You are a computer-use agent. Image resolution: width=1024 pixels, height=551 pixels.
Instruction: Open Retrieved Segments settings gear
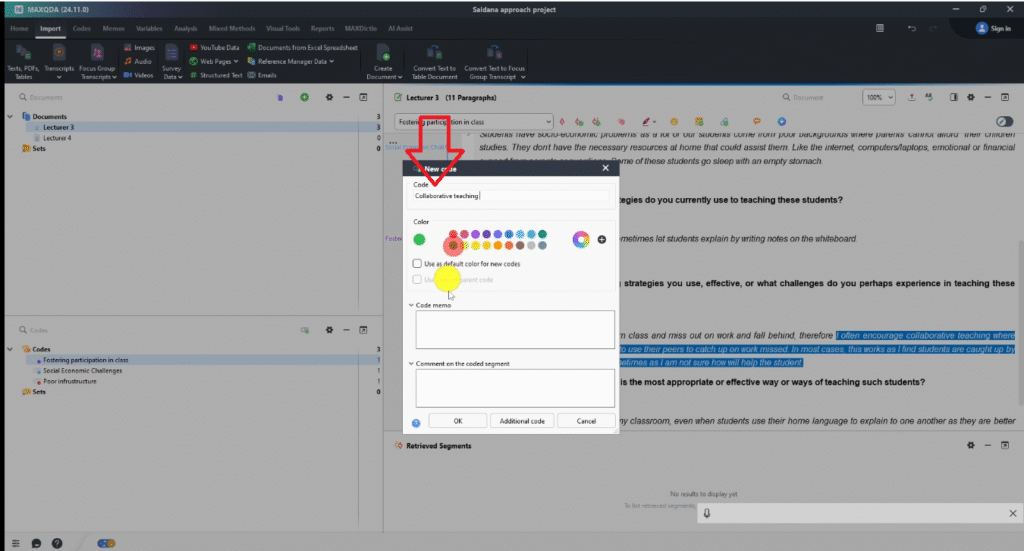point(969,445)
